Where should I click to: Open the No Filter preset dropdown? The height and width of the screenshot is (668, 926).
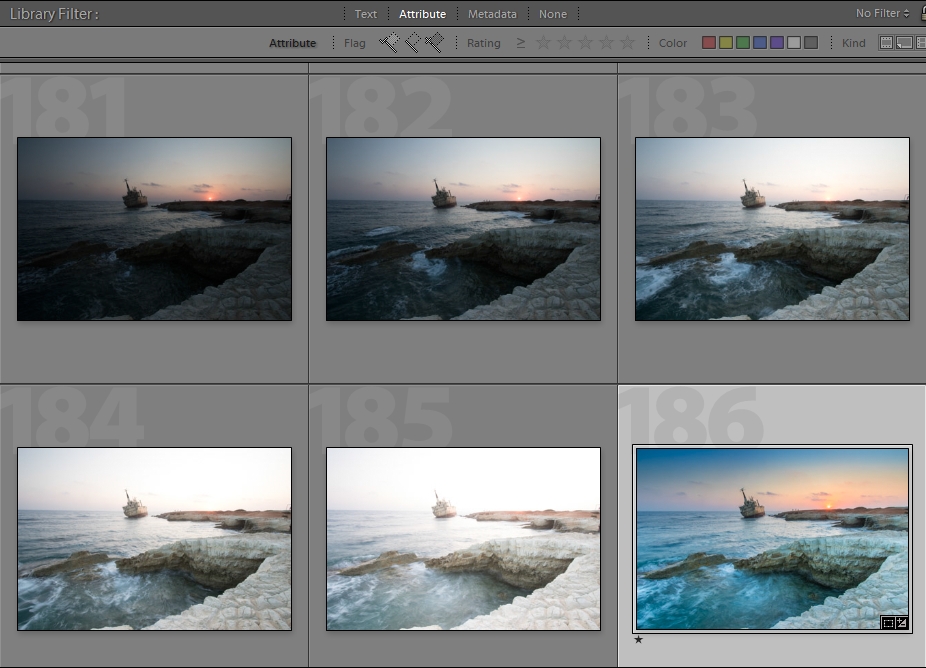click(x=883, y=14)
